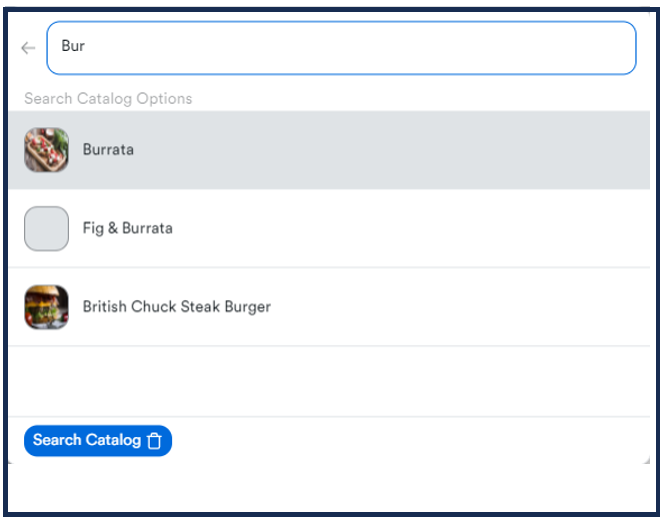Click the empty placeholder thumbnail for Fig & Burrata
Screen dimensions: 662x517
coord(46,228)
